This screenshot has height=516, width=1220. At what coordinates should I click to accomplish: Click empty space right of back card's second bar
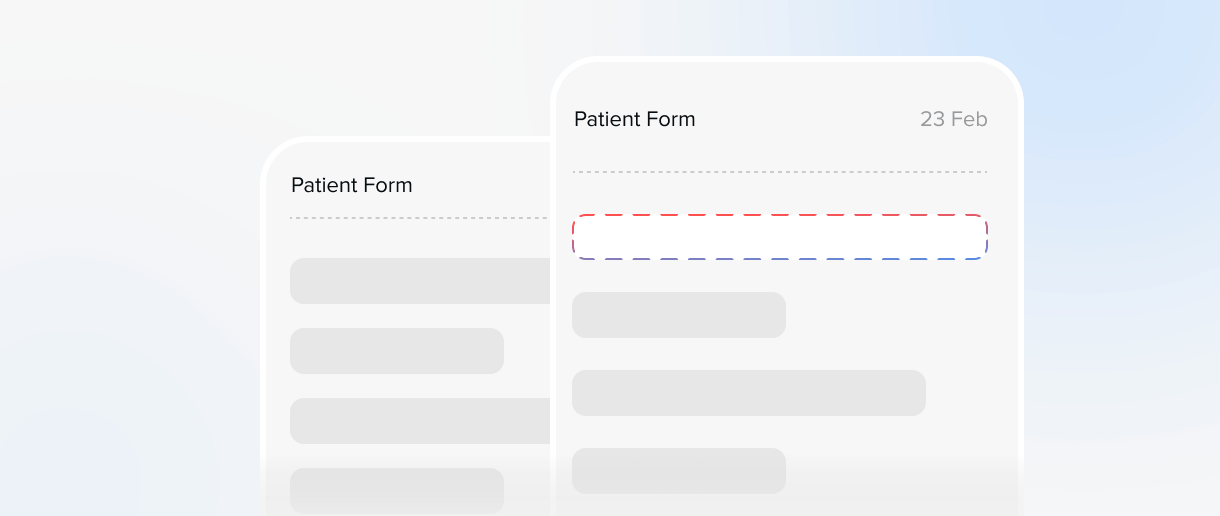coord(526,351)
